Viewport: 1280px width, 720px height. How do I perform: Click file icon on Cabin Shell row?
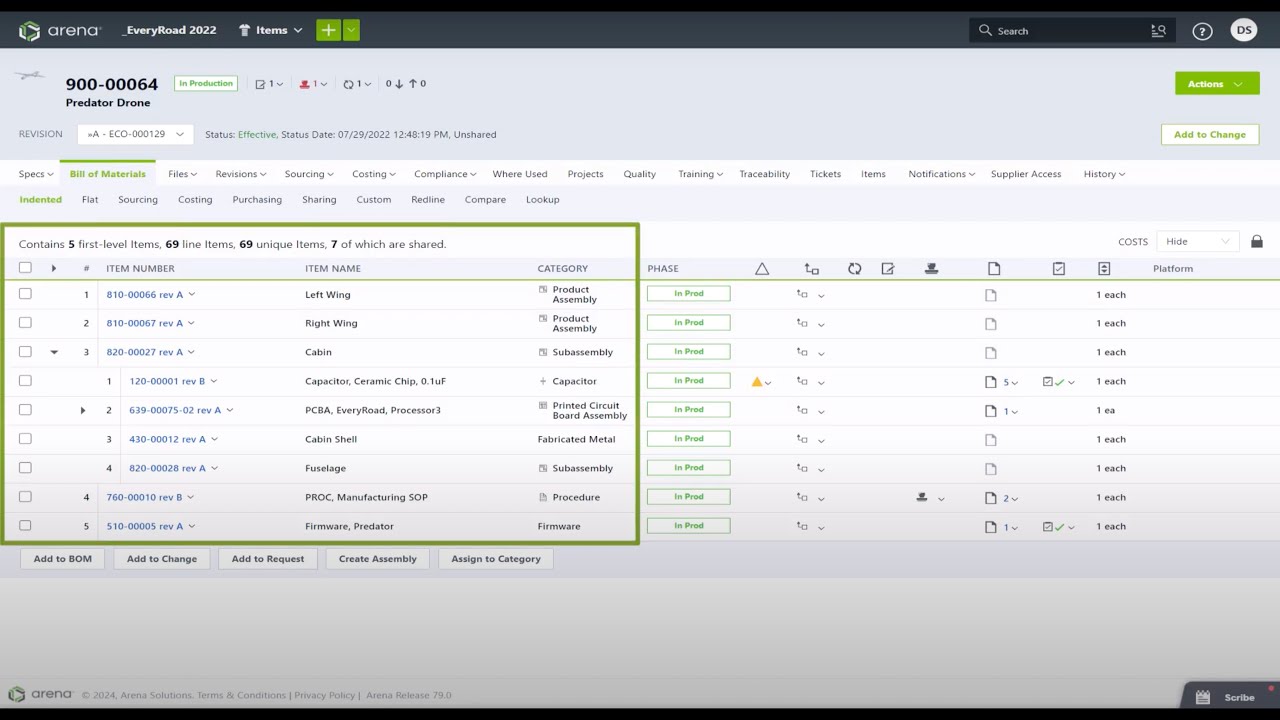[x=991, y=439]
